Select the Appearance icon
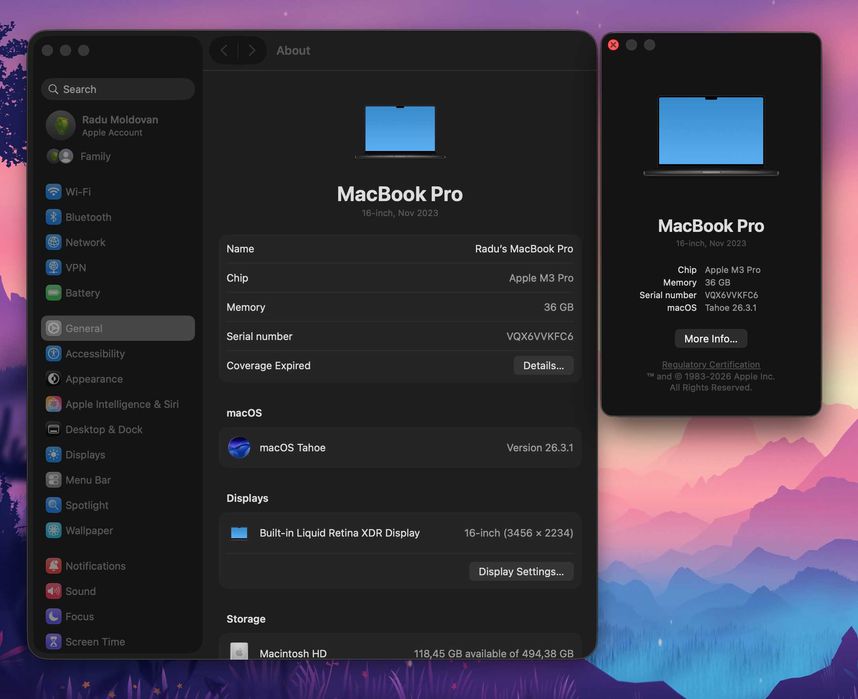Viewport: 858px width, 699px height. pyautogui.click(x=53, y=378)
